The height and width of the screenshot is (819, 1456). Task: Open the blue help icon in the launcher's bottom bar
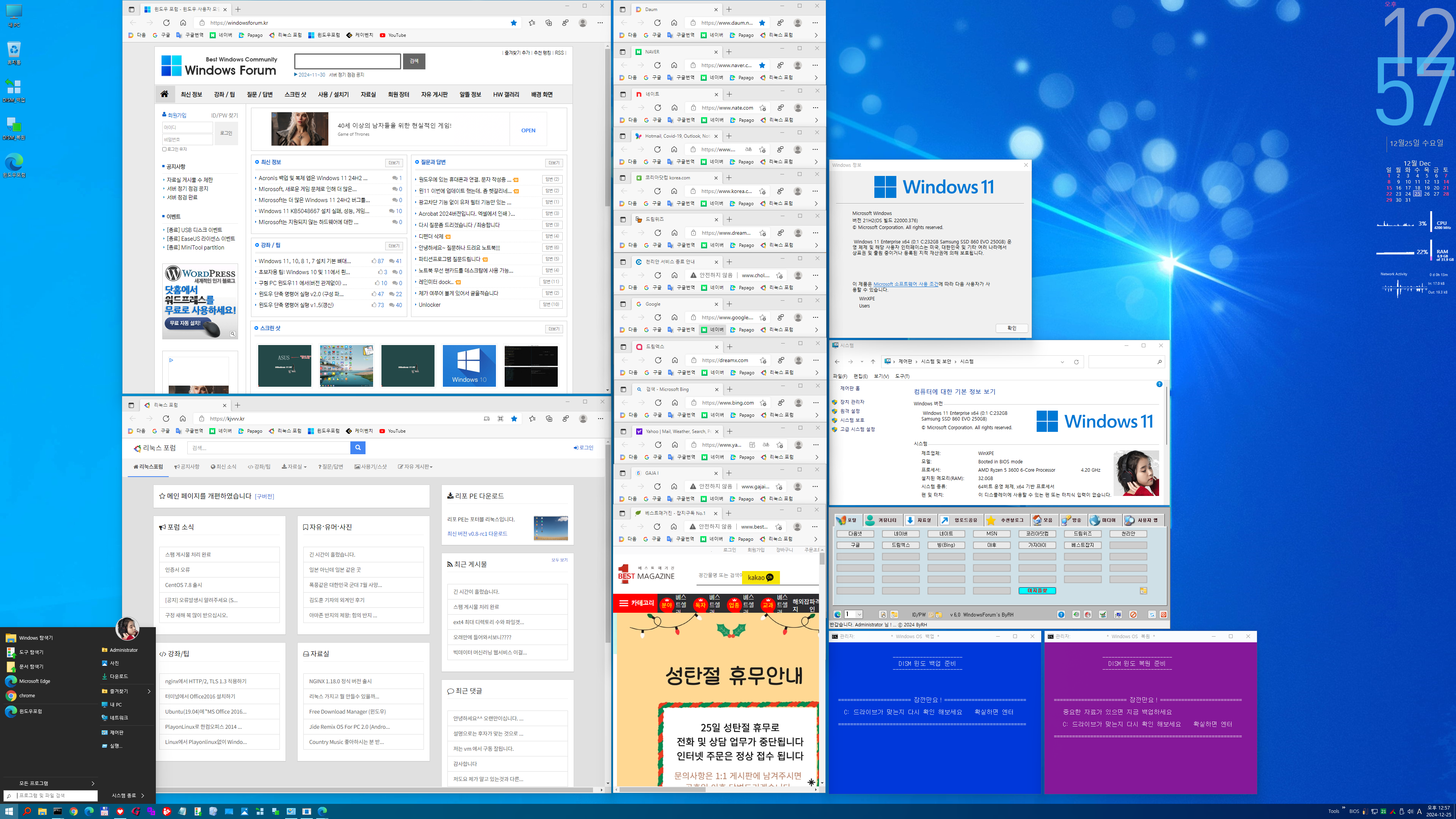click(x=1061, y=614)
